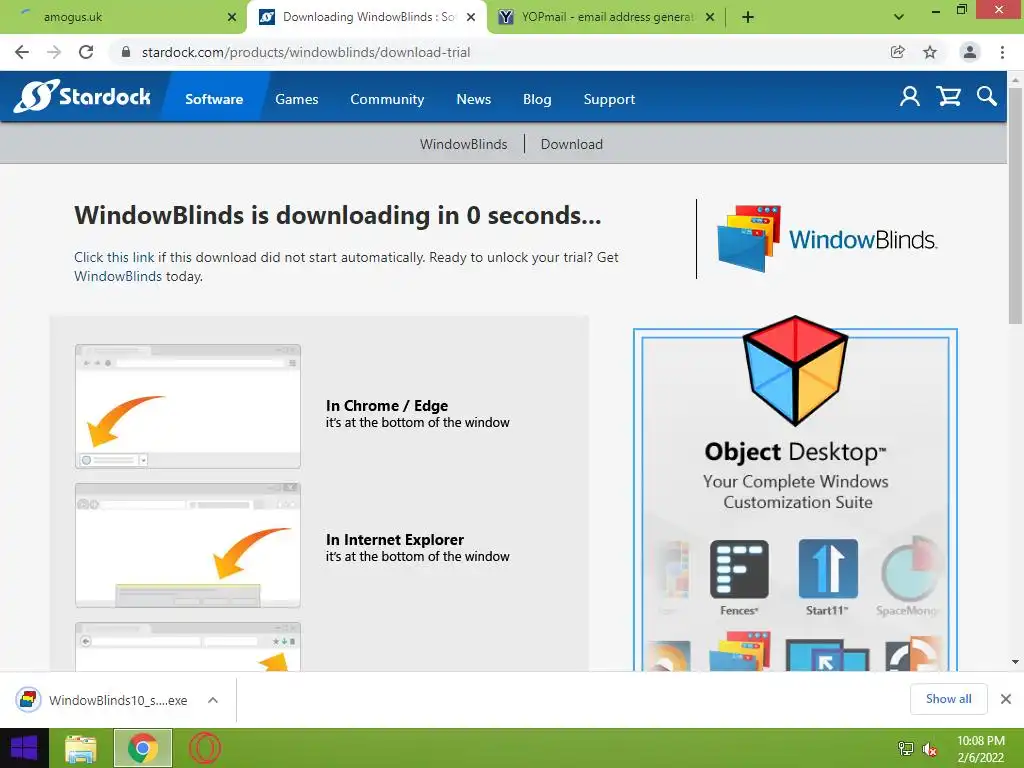Click the Fences app icon
Screen dimensions: 1024x768
(739, 569)
